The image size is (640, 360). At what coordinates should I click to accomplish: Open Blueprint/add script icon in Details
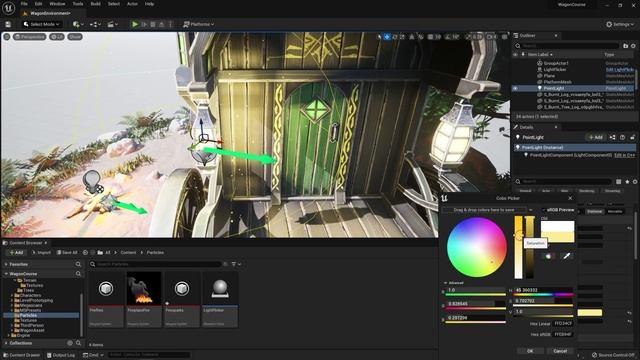click(612, 138)
